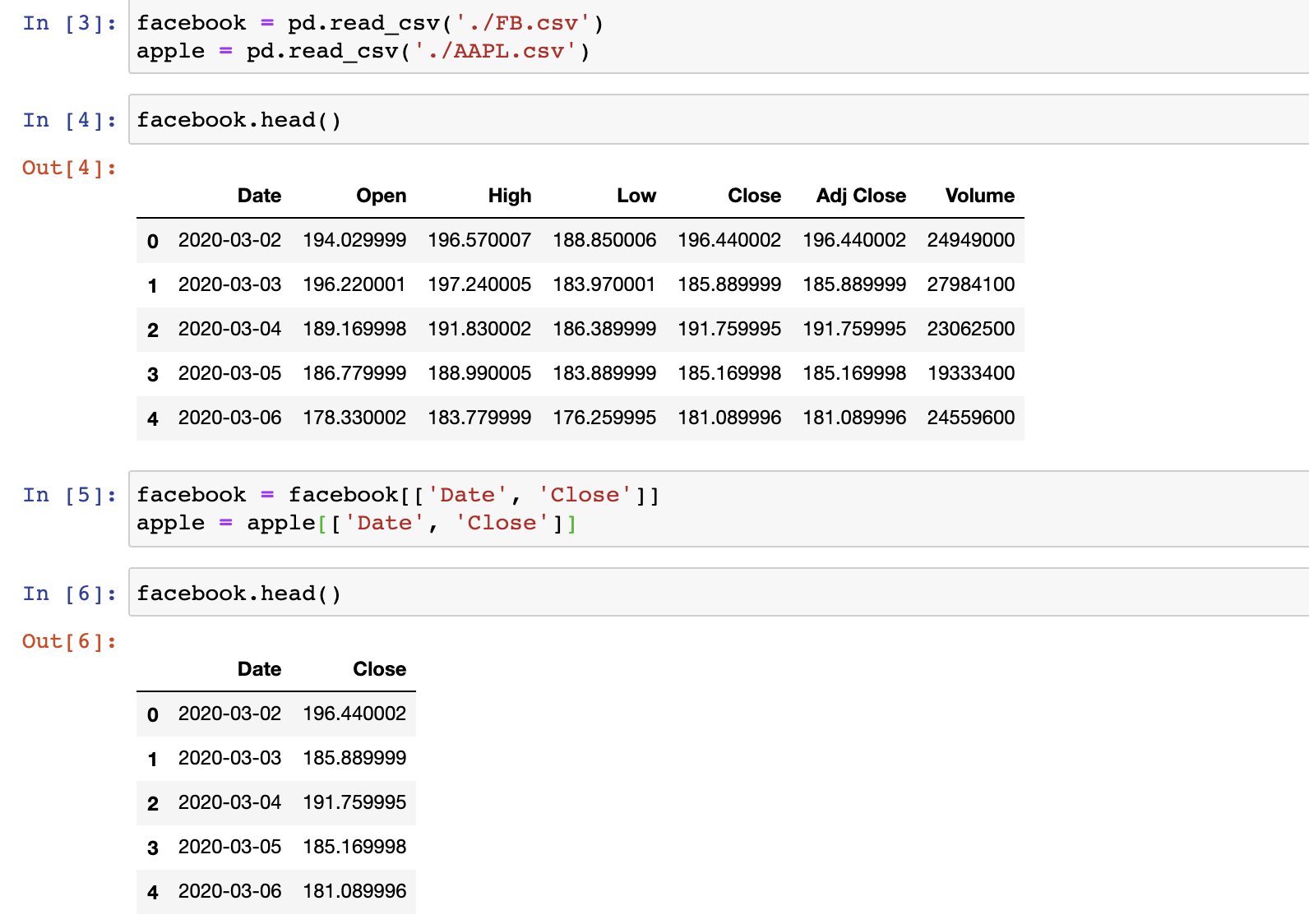
Task: Click Low value 186.389999
Action: [604, 329]
